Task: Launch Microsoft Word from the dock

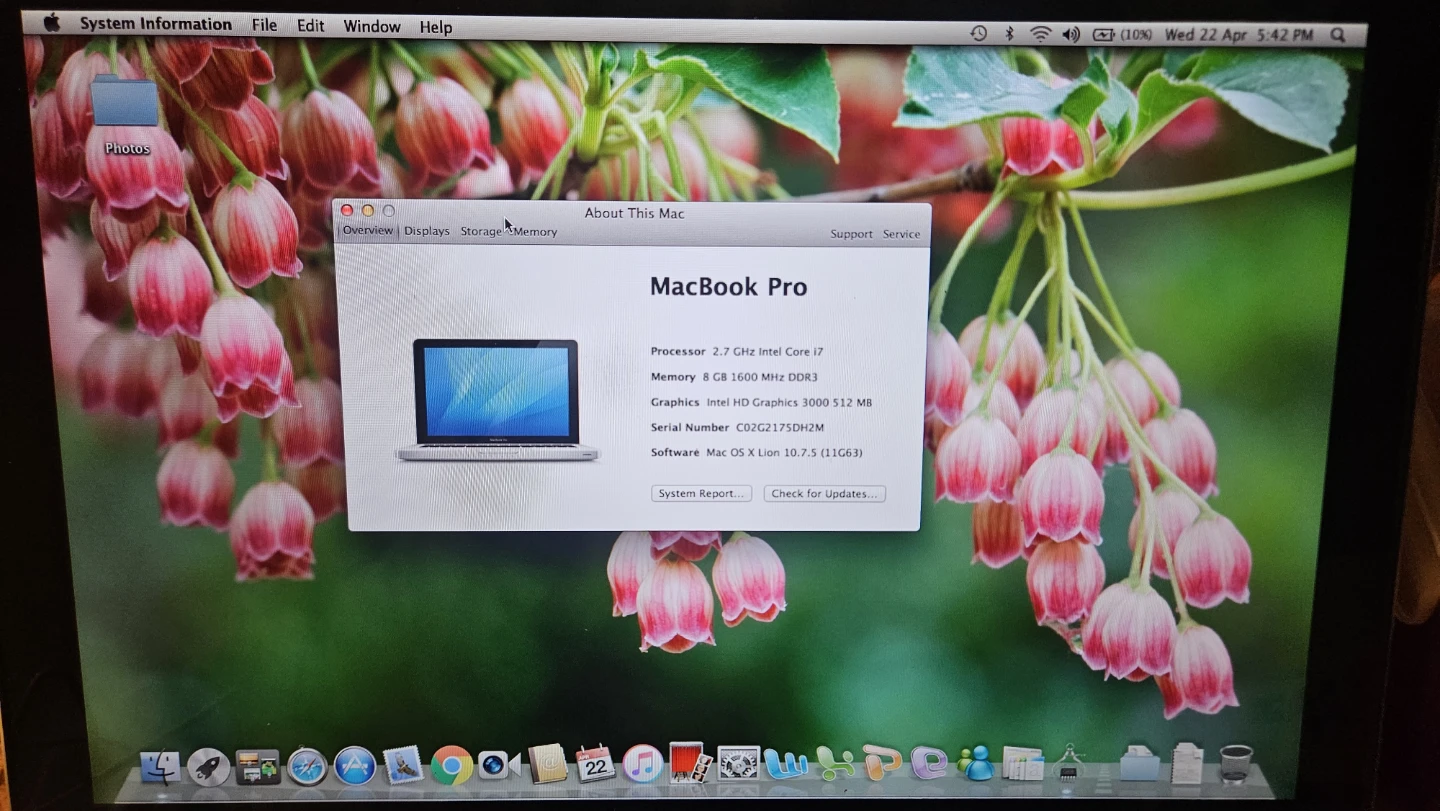Action: pos(786,765)
